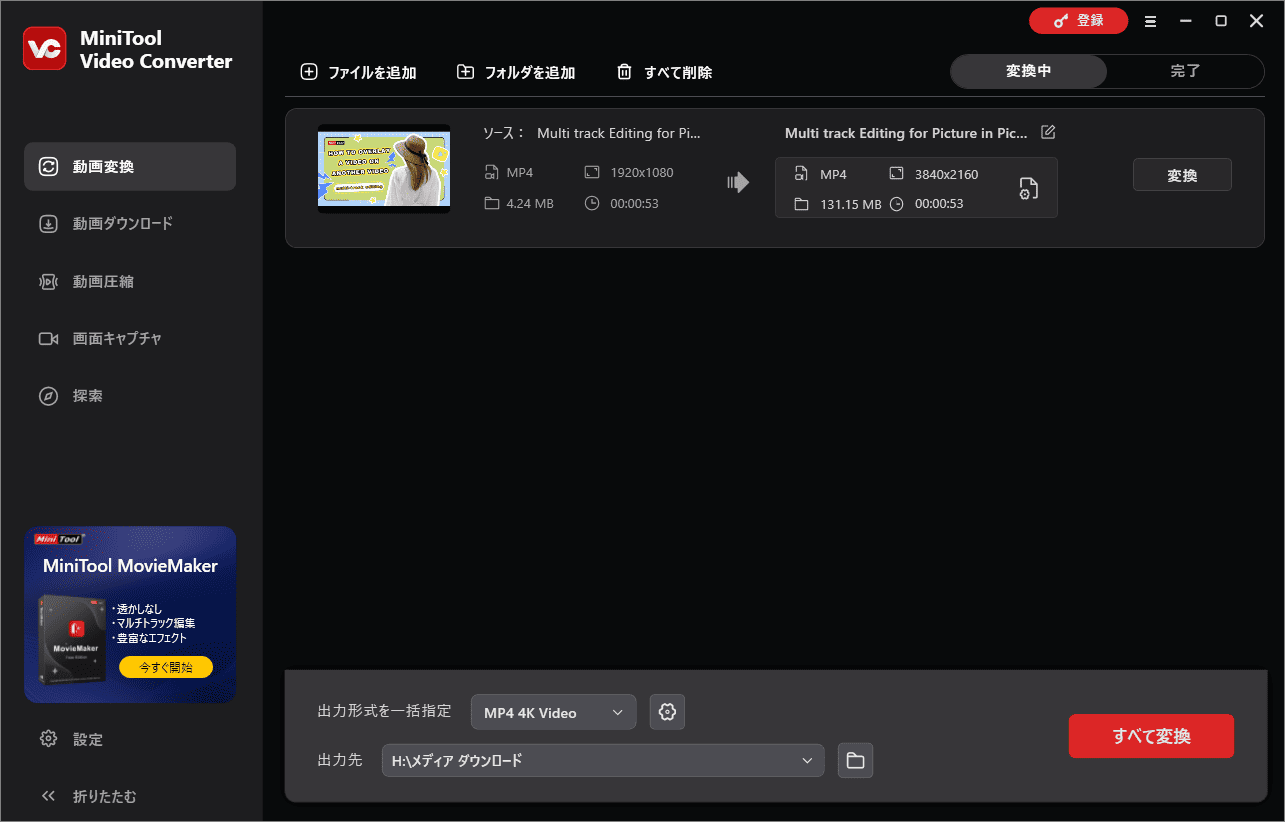
Task: Click the edit pencil icon beside output title
Action: [1048, 132]
